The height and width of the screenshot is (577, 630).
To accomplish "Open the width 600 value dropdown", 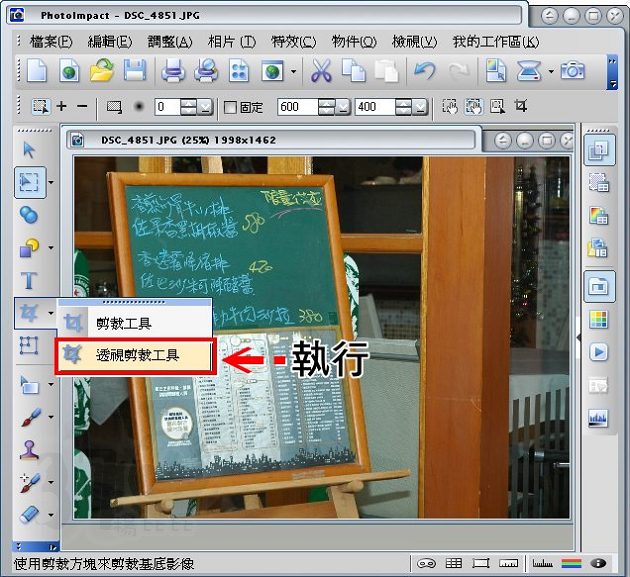I will pos(343,107).
